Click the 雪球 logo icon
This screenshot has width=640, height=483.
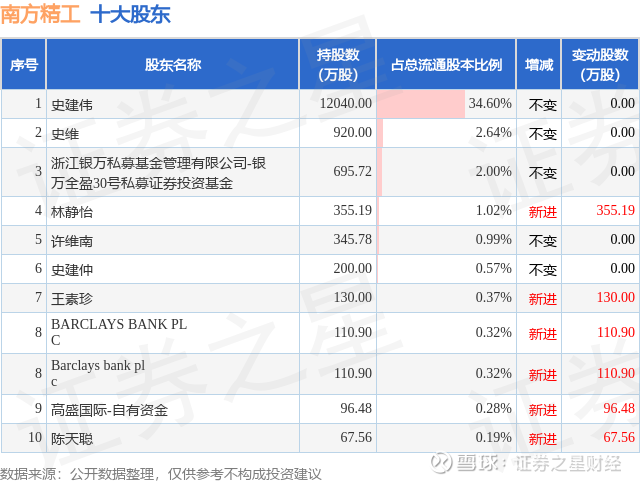coord(442,463)
